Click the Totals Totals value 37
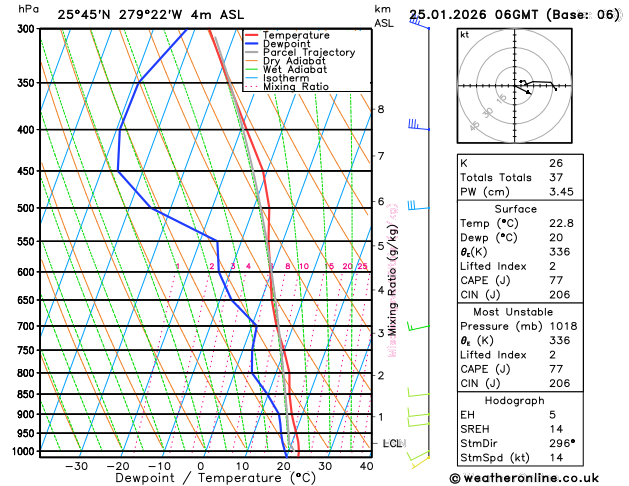The height and width of the screenshot is (486, 629). (x=556, y=177)
